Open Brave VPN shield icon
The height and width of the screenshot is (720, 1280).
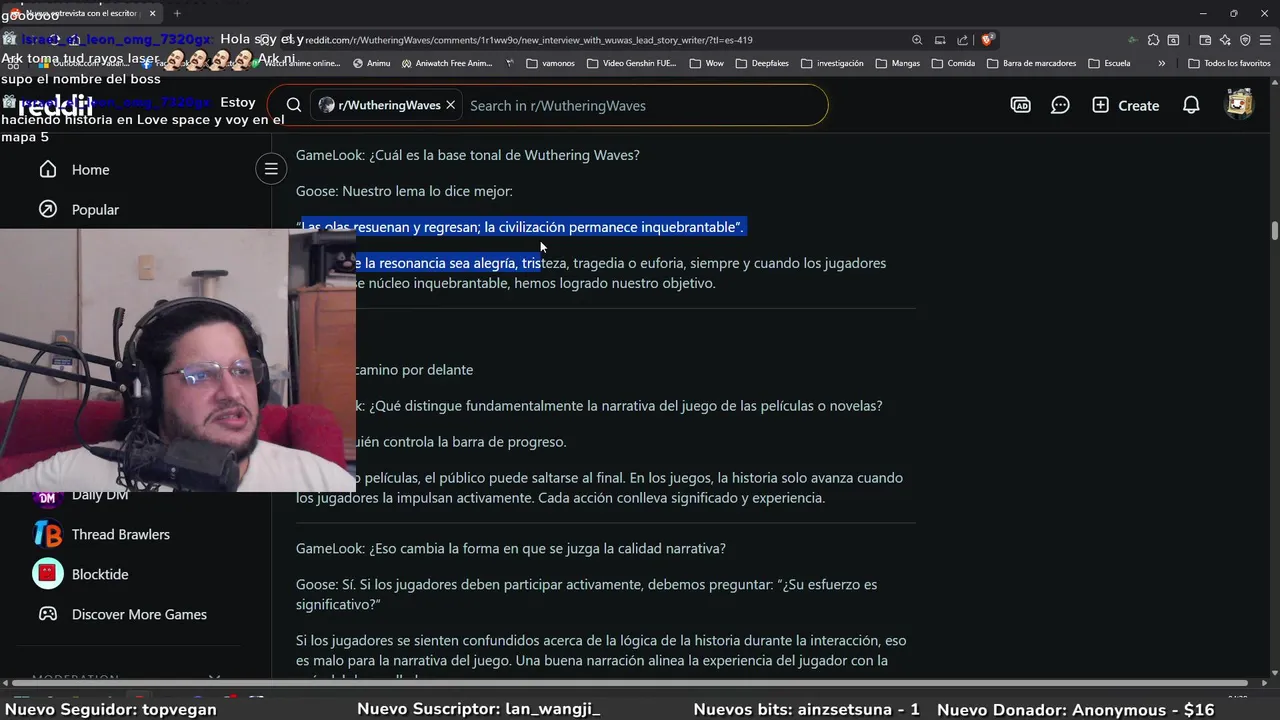pyautogui.click(x=1245, y=40)
